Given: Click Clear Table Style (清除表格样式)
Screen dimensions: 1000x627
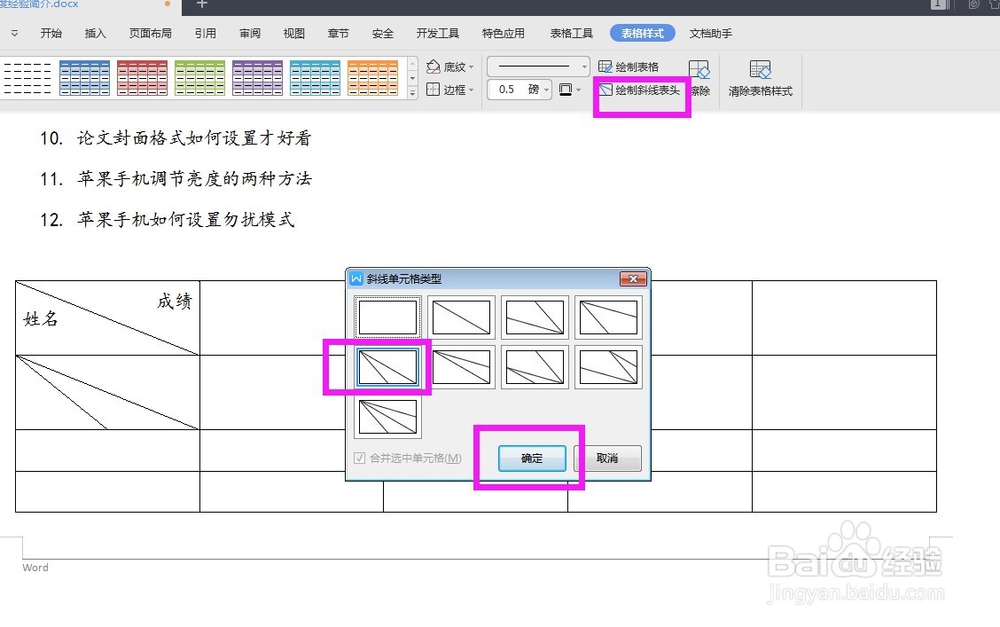Looking at the screenshot, I should (761, 77).
